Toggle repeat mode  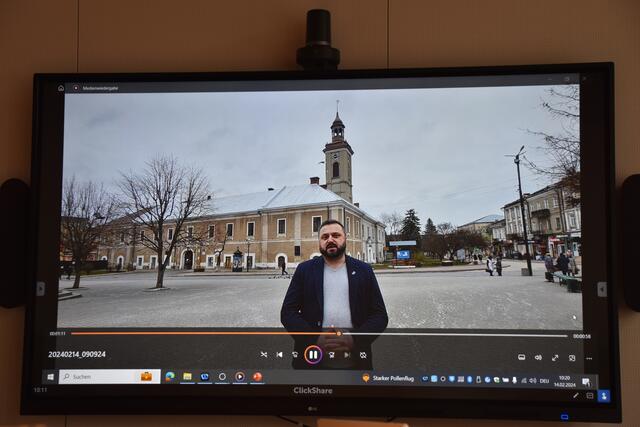pos(363,356)
